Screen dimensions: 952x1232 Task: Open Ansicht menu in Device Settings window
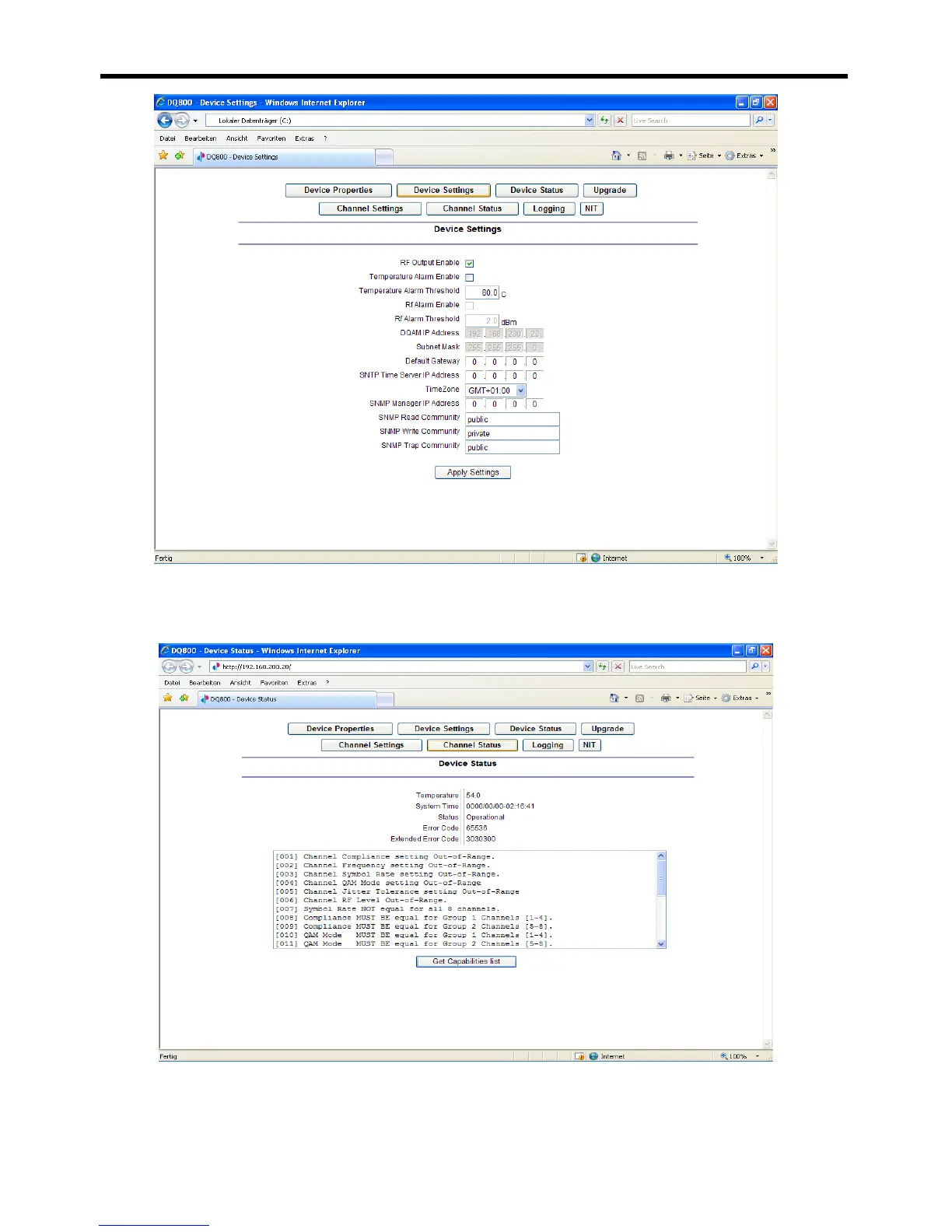237,138
